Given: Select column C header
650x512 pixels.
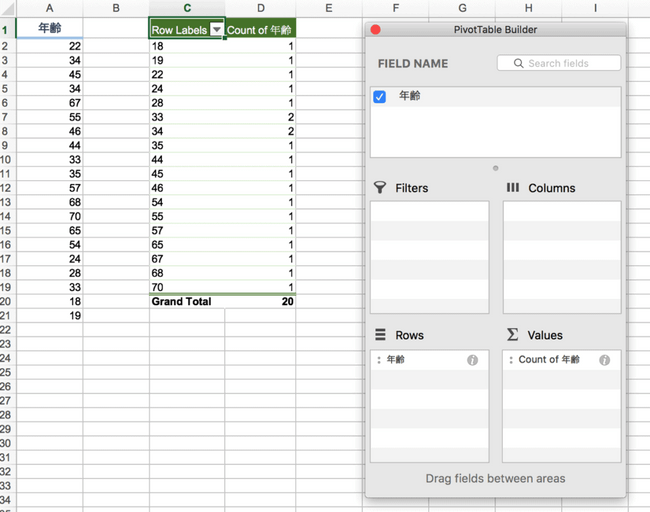Looking at the screenshot, I should point(187,8).
